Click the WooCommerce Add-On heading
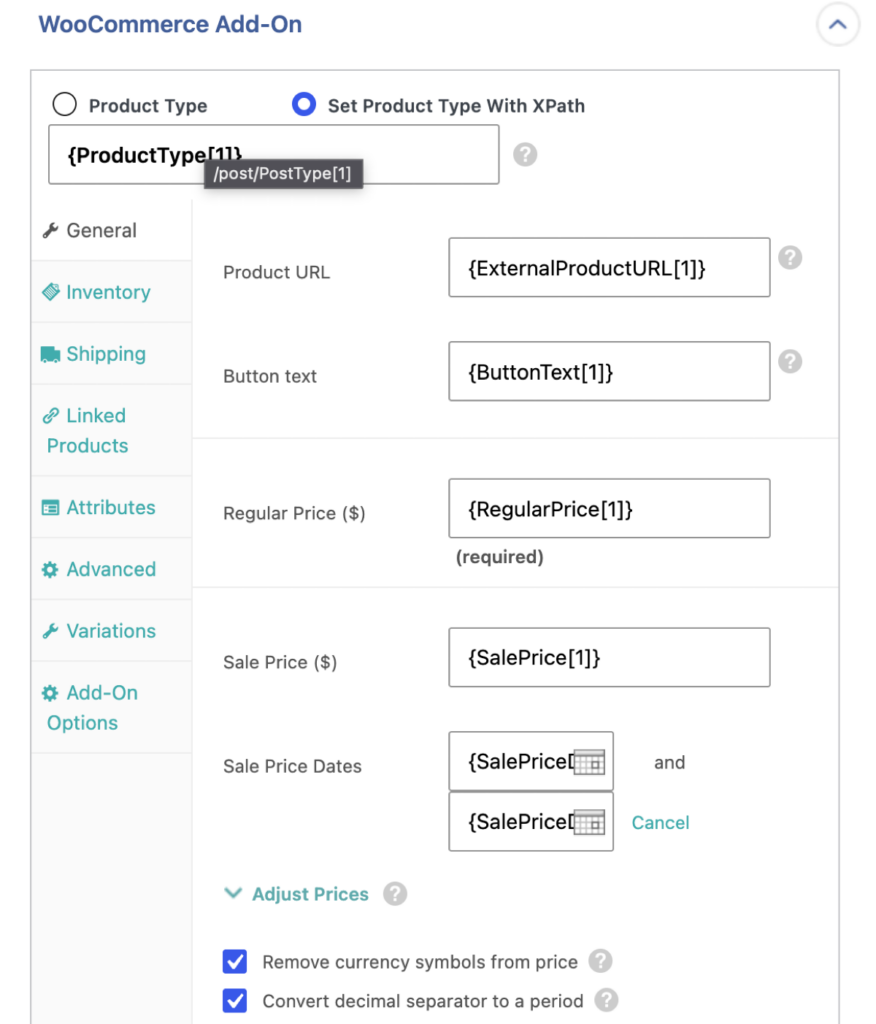This screenshot has width=876, height=1024. [170, 24]
